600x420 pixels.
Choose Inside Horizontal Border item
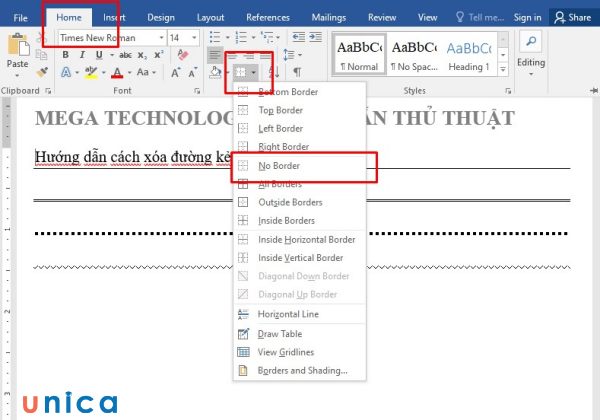pyautogui.click(x=300, y=240)
